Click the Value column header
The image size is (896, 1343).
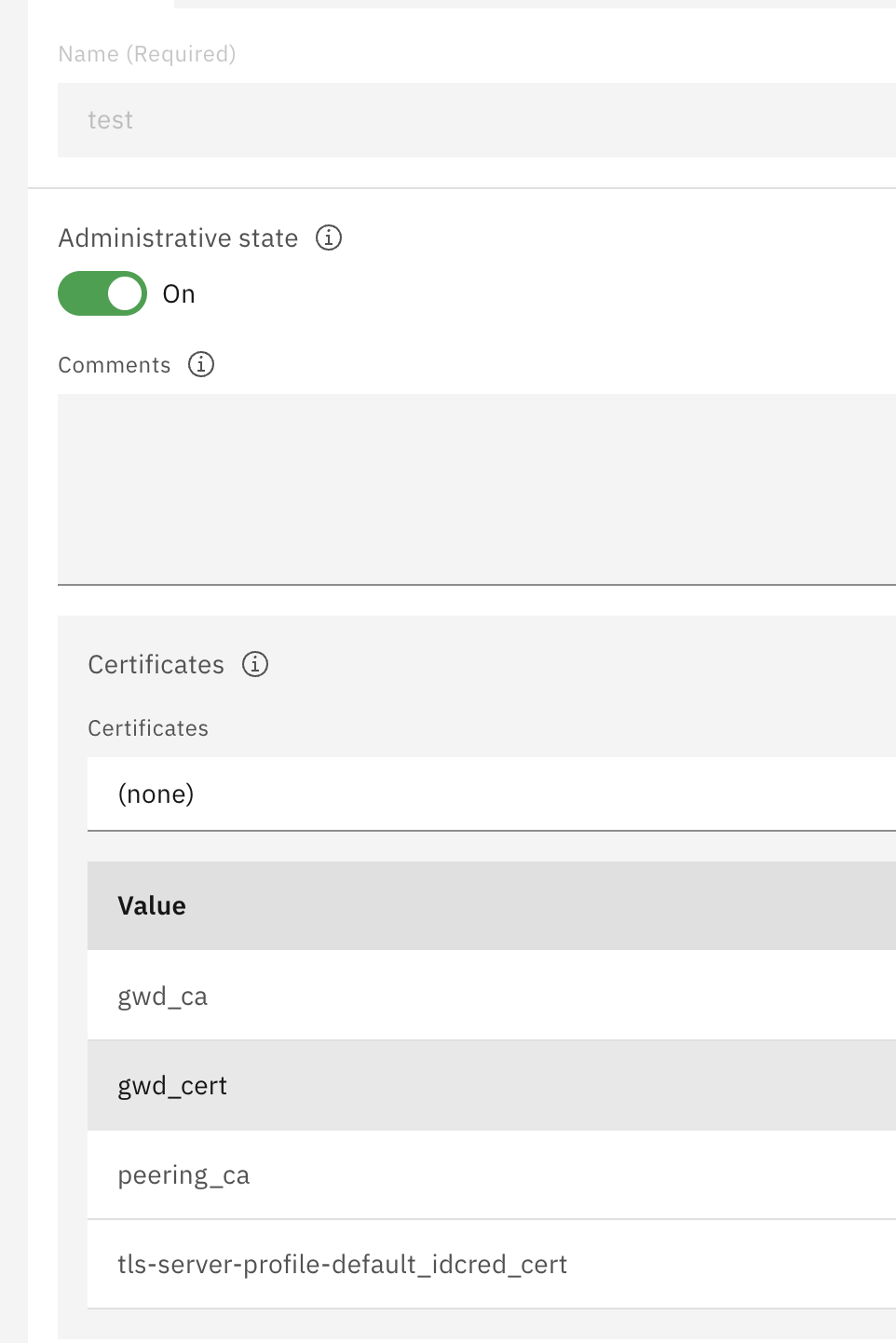[151, 904]
